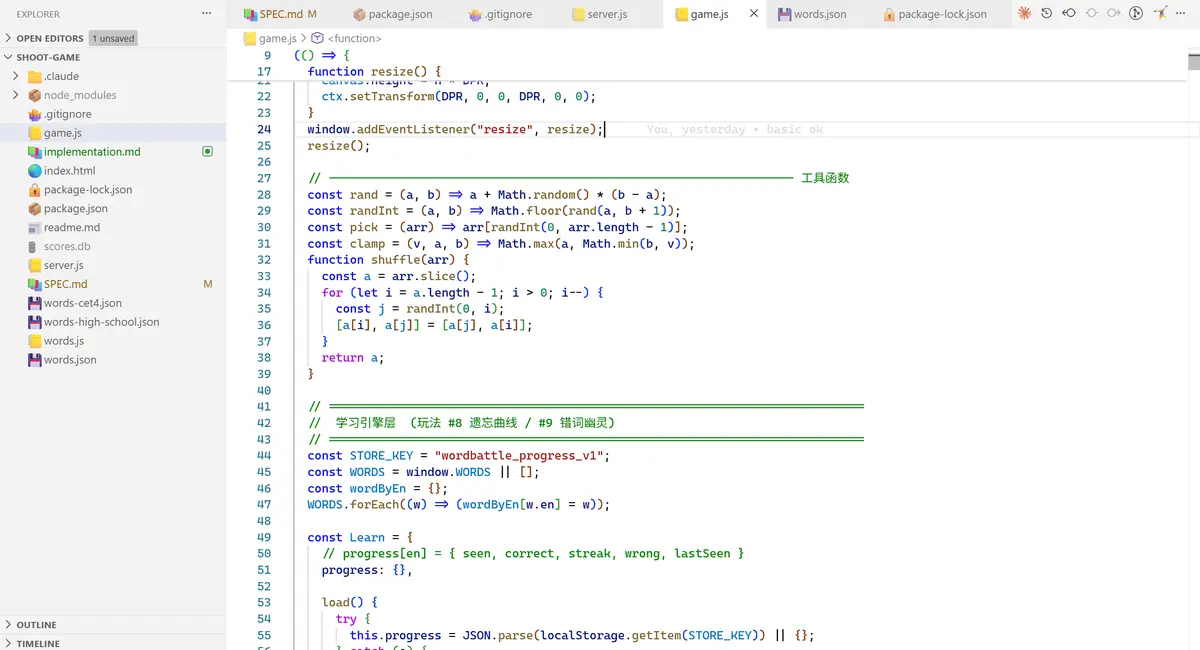
Task: Click the greyed-out right-arrow commit icon
Action: coord(1113,13)
